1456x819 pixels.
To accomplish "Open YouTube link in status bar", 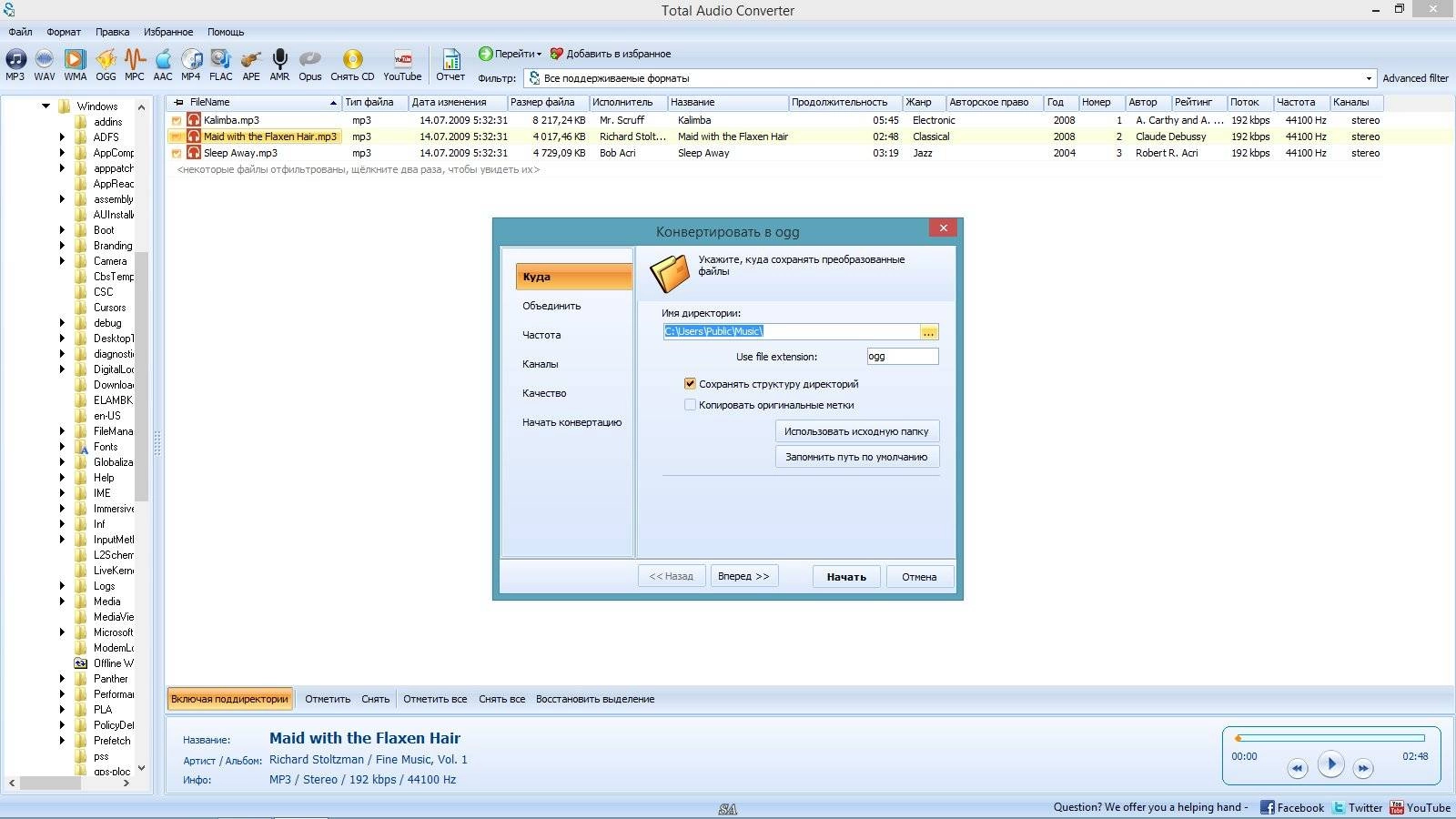I will tap(1420, 807).
